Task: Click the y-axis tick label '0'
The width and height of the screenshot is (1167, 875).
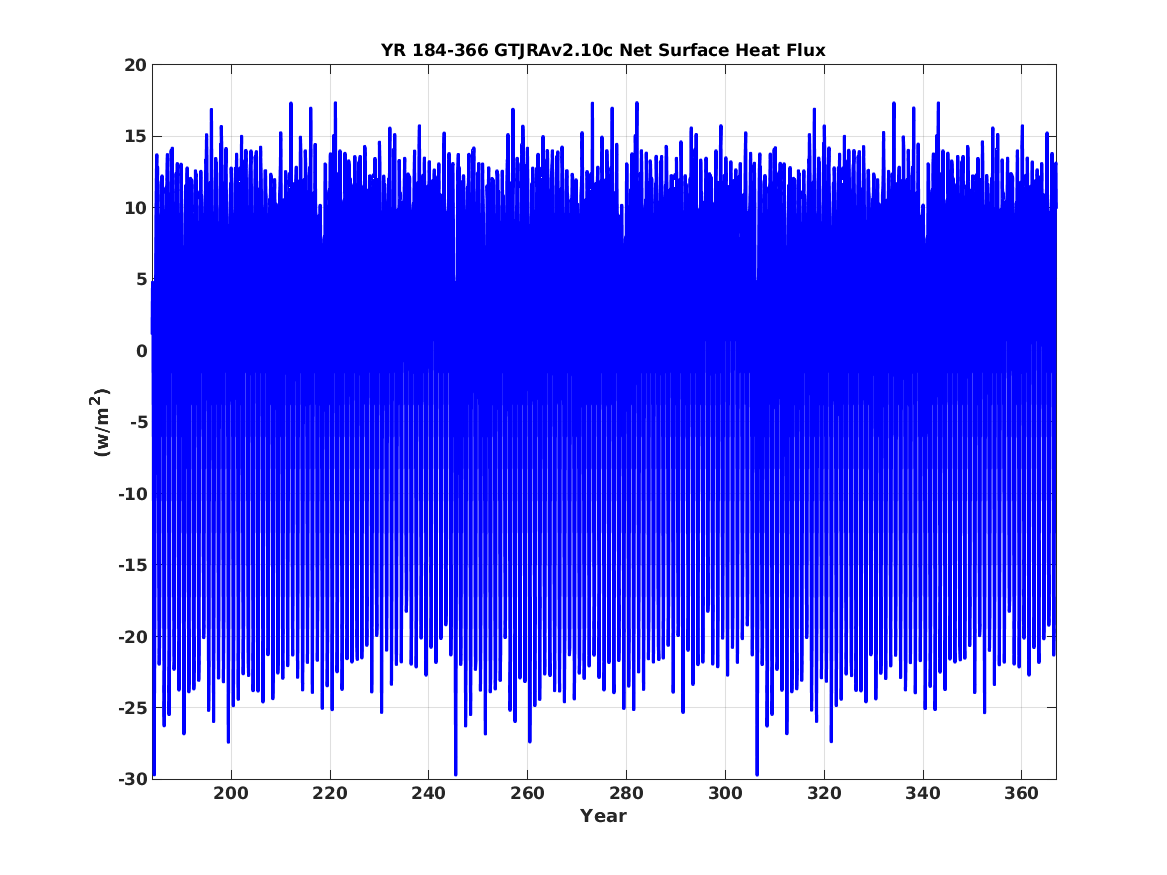Action: click(x=142, y=350)
